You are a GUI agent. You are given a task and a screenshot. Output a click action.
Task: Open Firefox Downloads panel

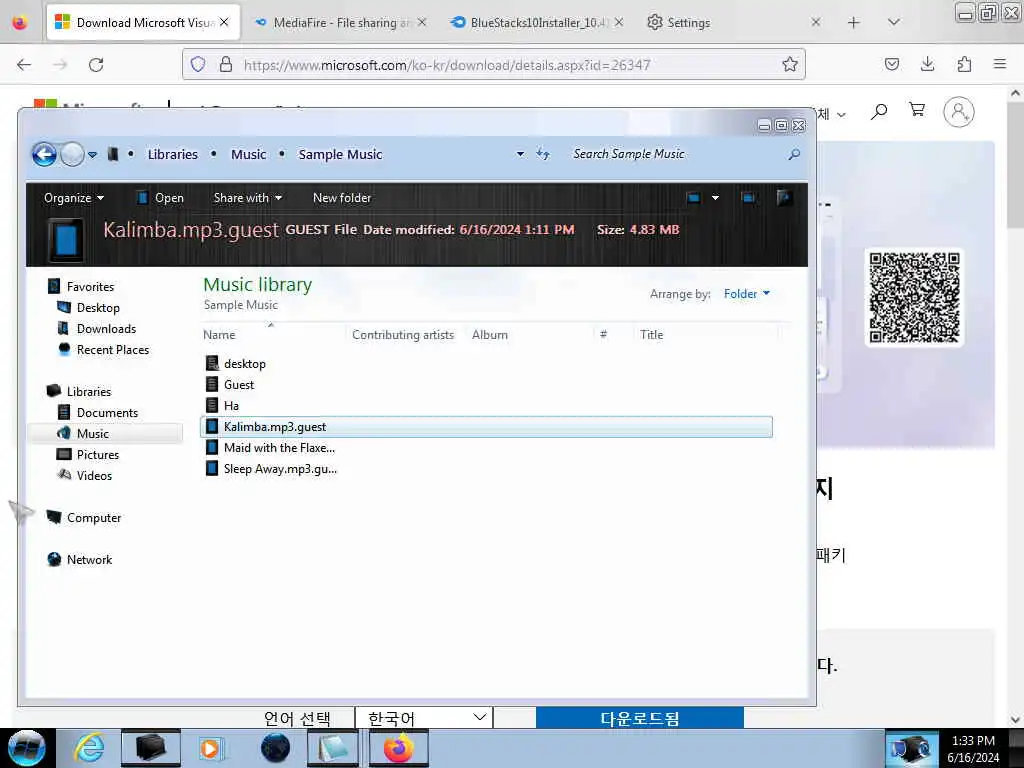(x=927, y=64)
